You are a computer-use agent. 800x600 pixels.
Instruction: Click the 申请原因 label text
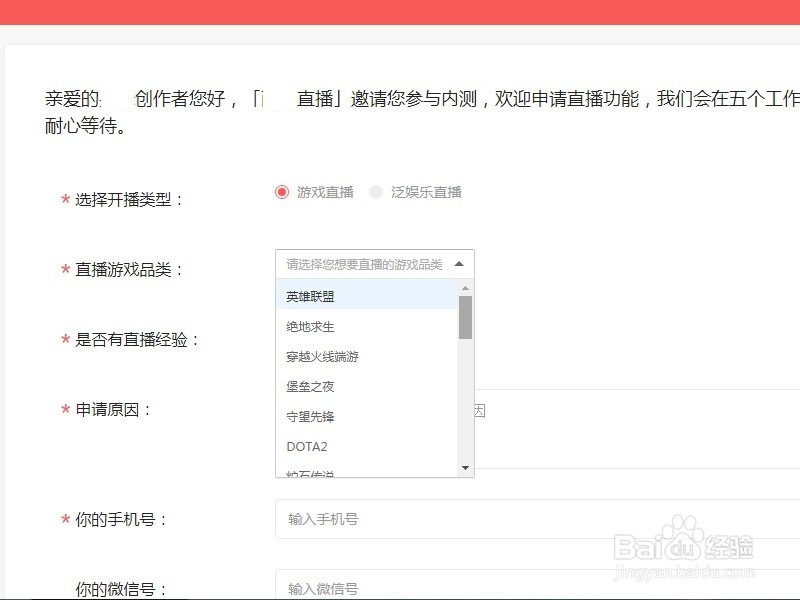tap(113, 409)
